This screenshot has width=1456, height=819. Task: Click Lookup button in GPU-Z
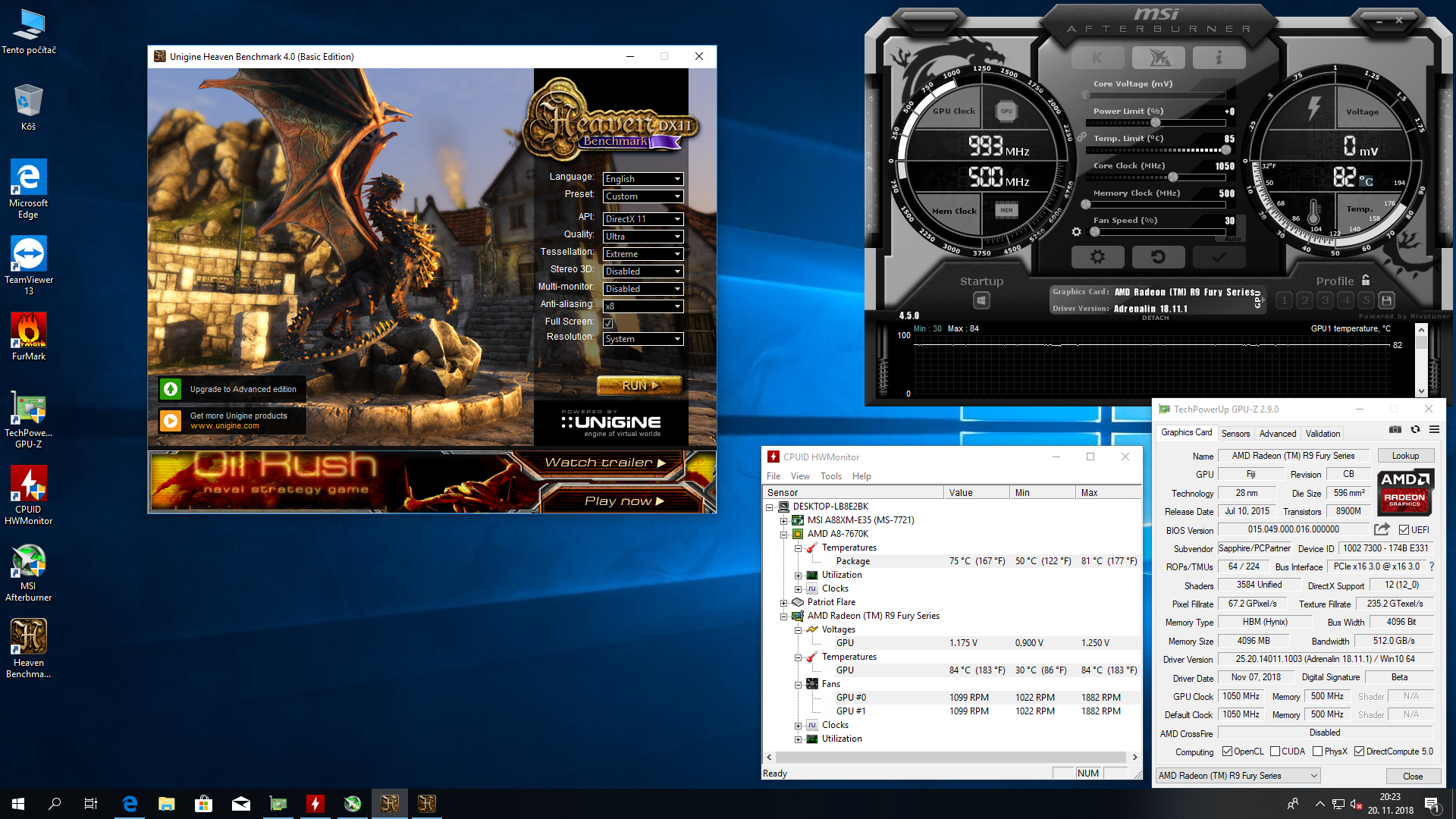click(x=1405, y=456)
